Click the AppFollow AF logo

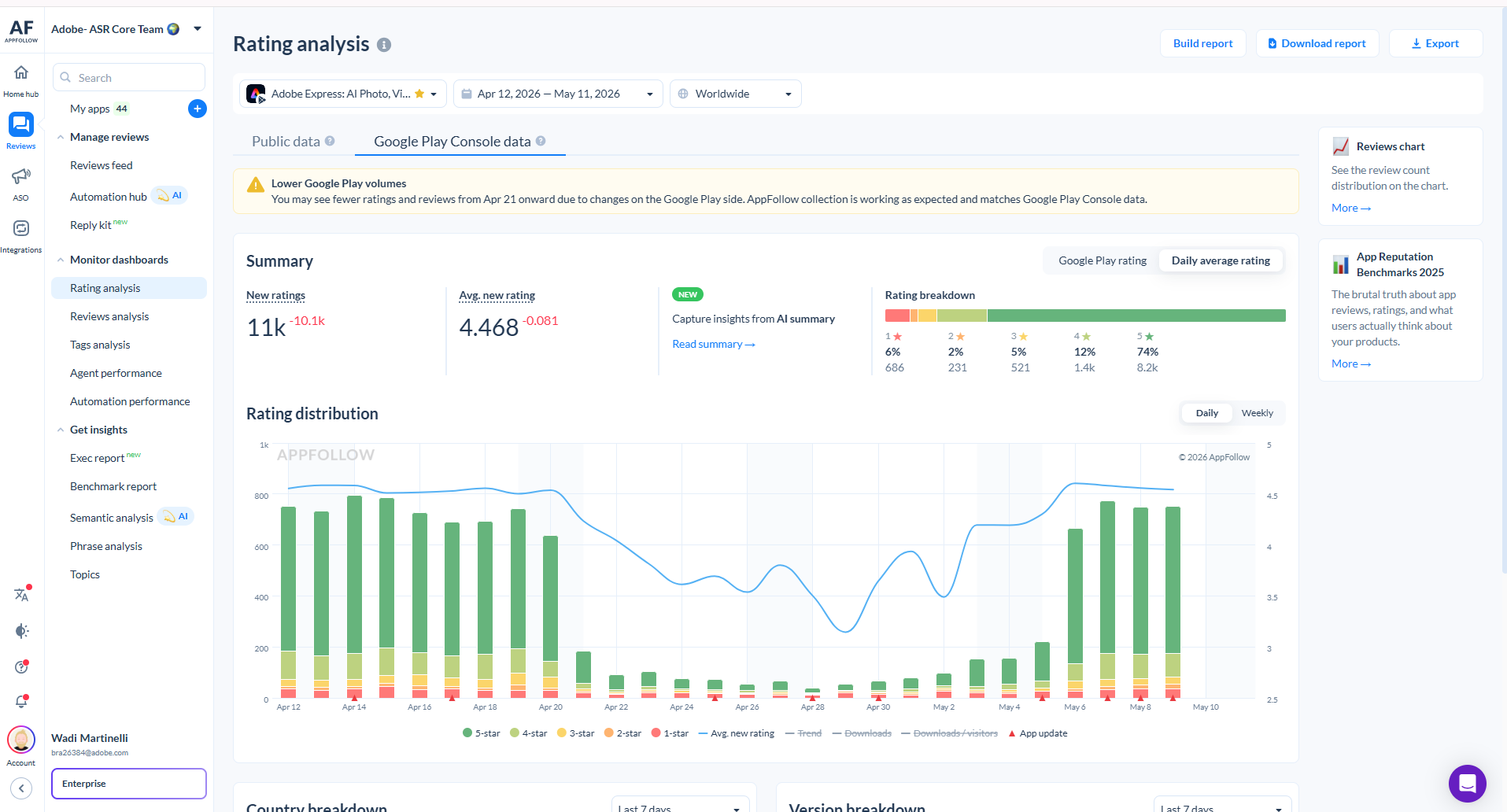(21, 31)
